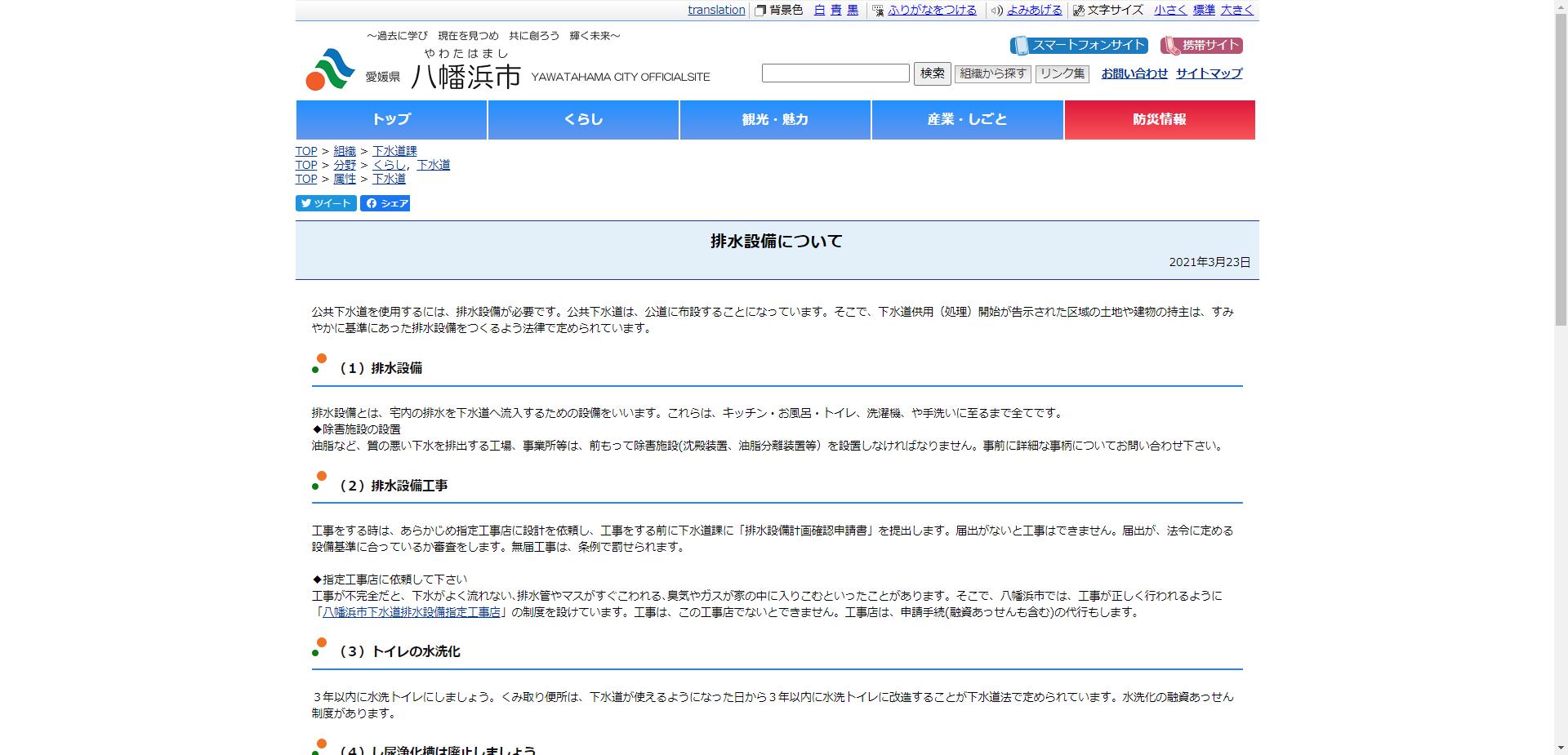Navigate to 下水道課 in the breadcrumb

394,150
